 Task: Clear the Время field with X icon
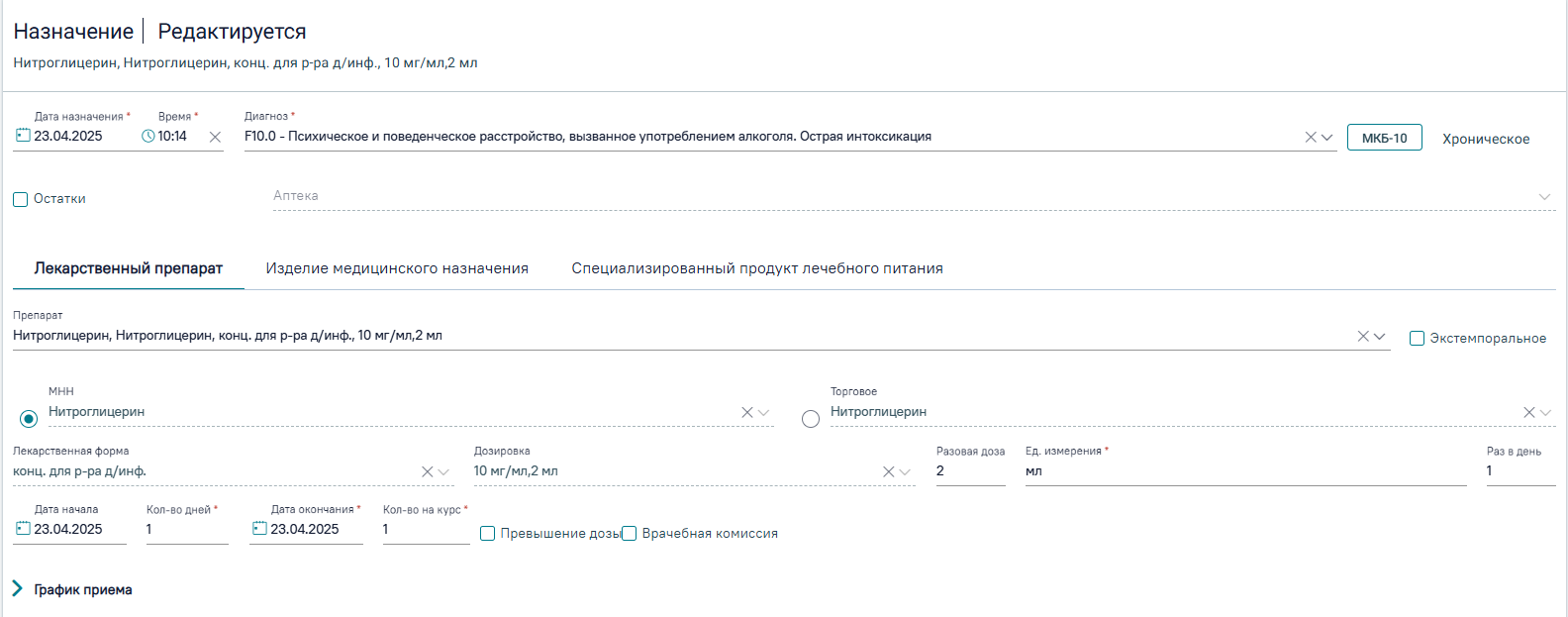(x=215, y=138)
